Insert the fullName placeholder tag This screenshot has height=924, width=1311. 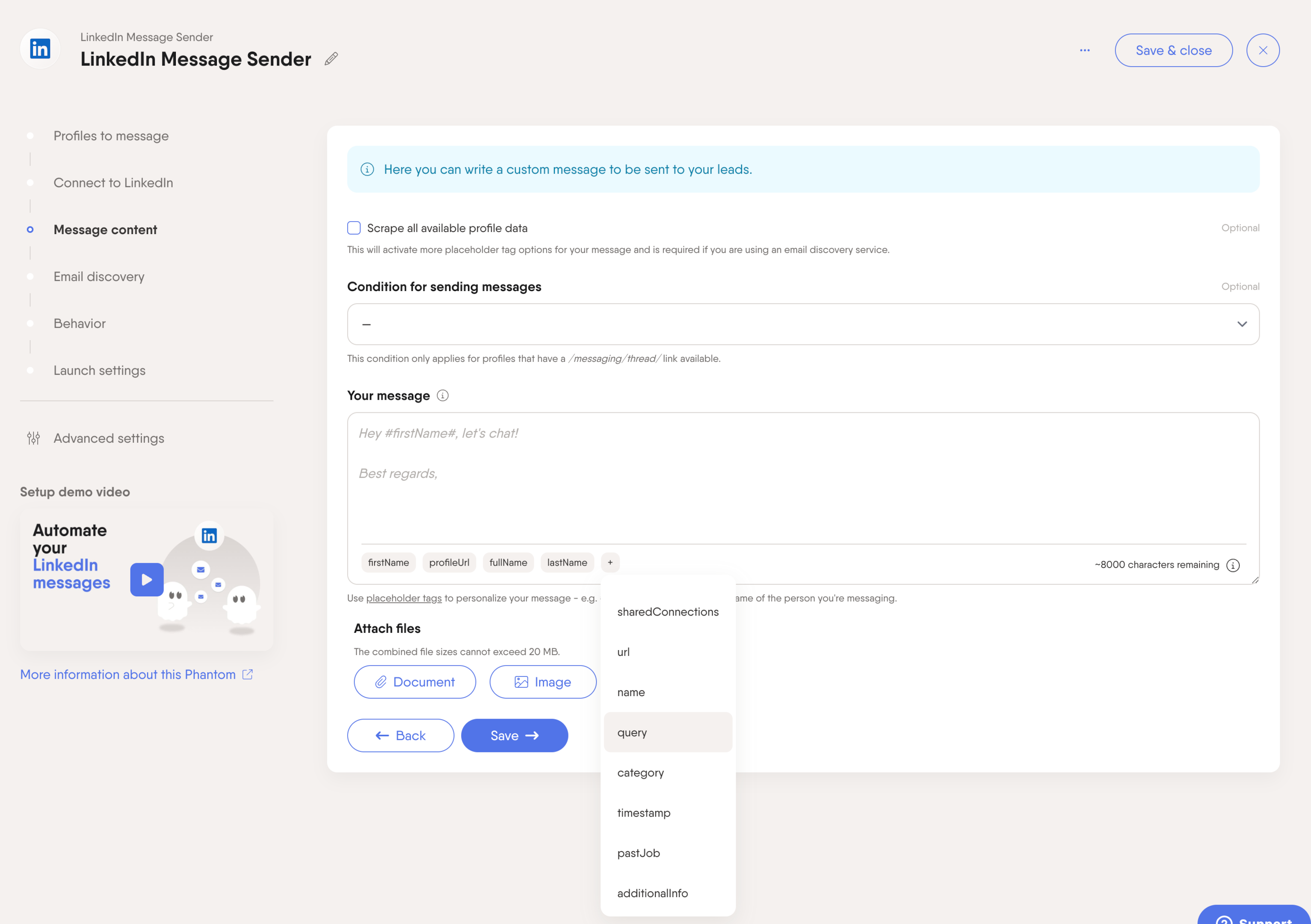coord(508,563)
